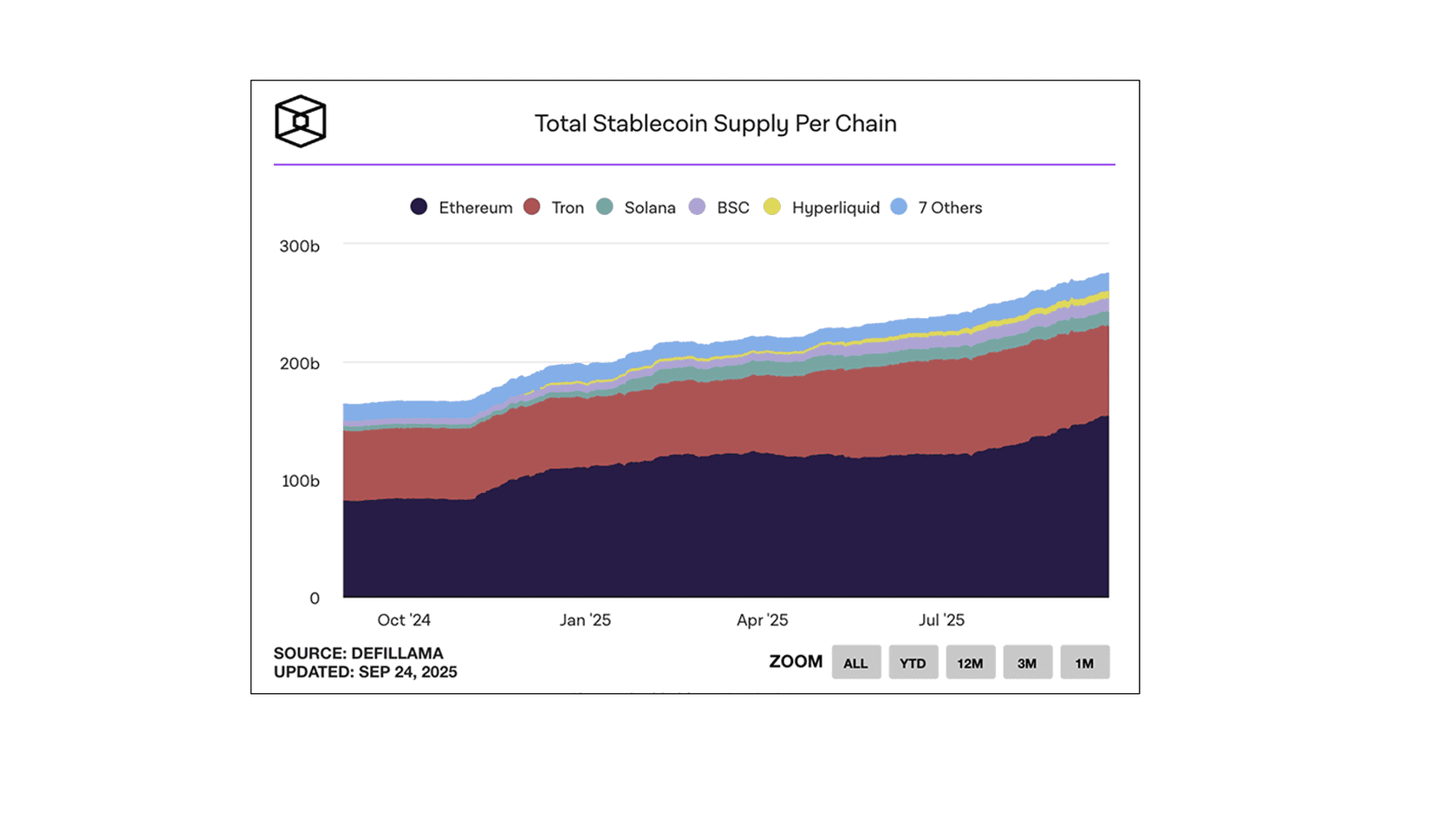Image resolution: width=1456 pixels, height=818 pixels.
Task: Zoom the chart to 1M
Action: point(1084,663)
